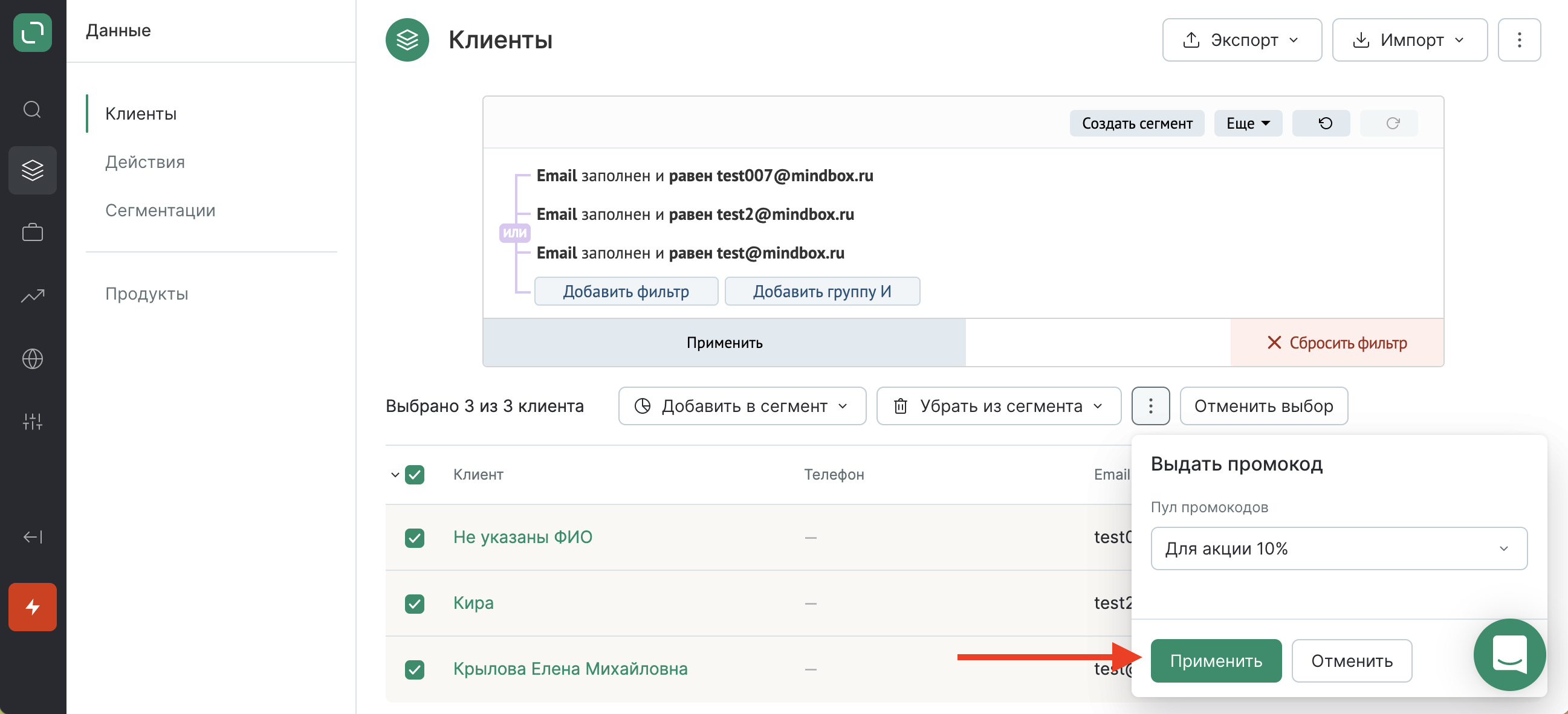Edit the test@mindbox.ru filter condition

tap(690, 253)
